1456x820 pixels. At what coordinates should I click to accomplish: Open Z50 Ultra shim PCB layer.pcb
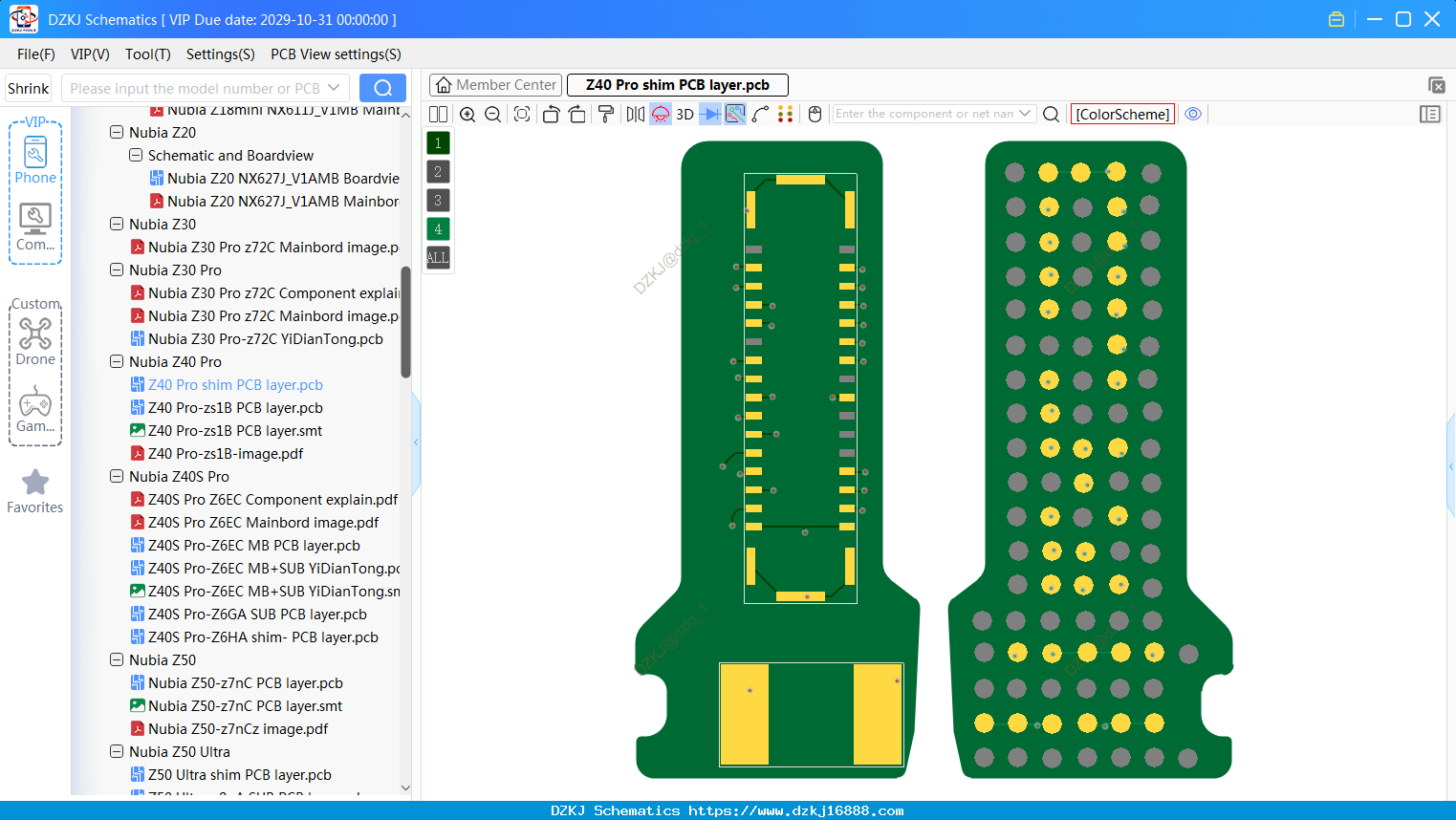click(x=239, y=775)
